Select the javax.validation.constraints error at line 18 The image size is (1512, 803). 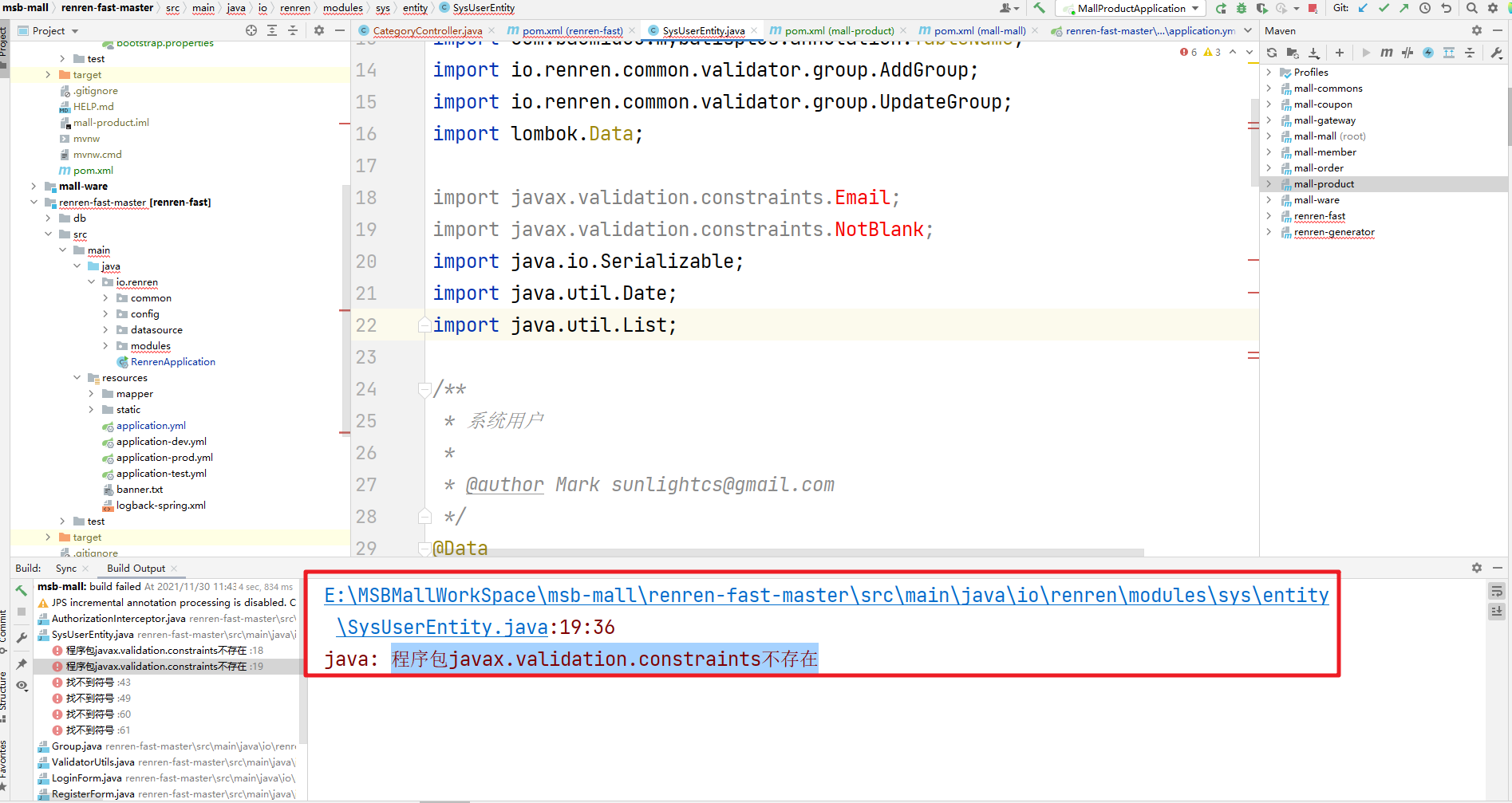pyautogui.click(x=164, y=650)
